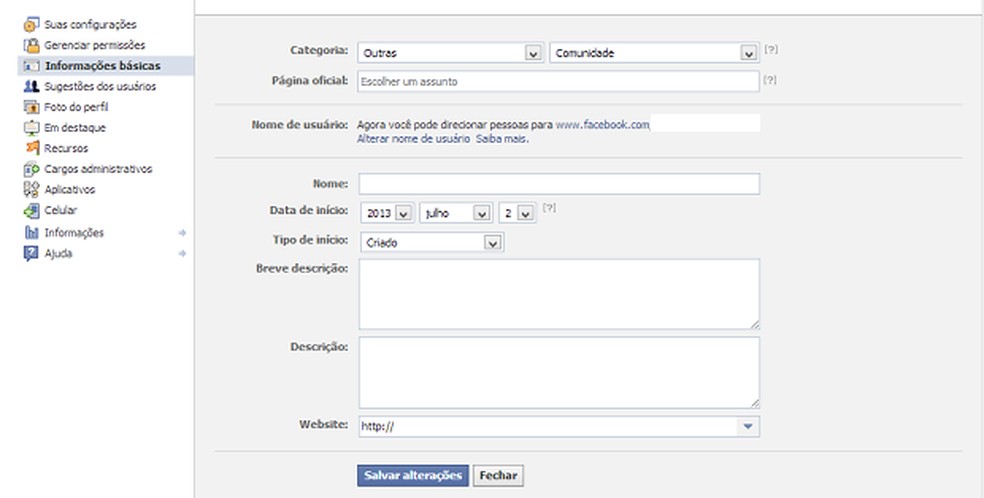Open Em destaque section
Viewport: 984px width, 498px height.
pyautogui.click(x=75, y=128)
